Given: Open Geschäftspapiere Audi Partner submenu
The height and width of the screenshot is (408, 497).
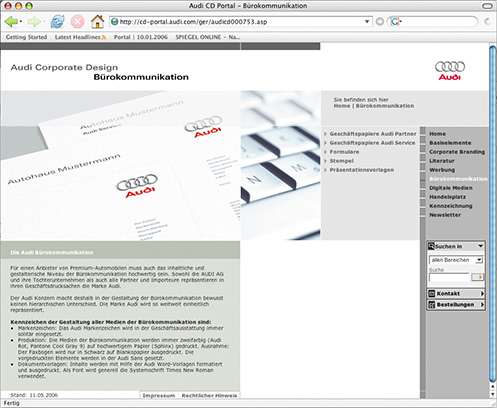Looking at the screenshot, I should pos(373,134).
